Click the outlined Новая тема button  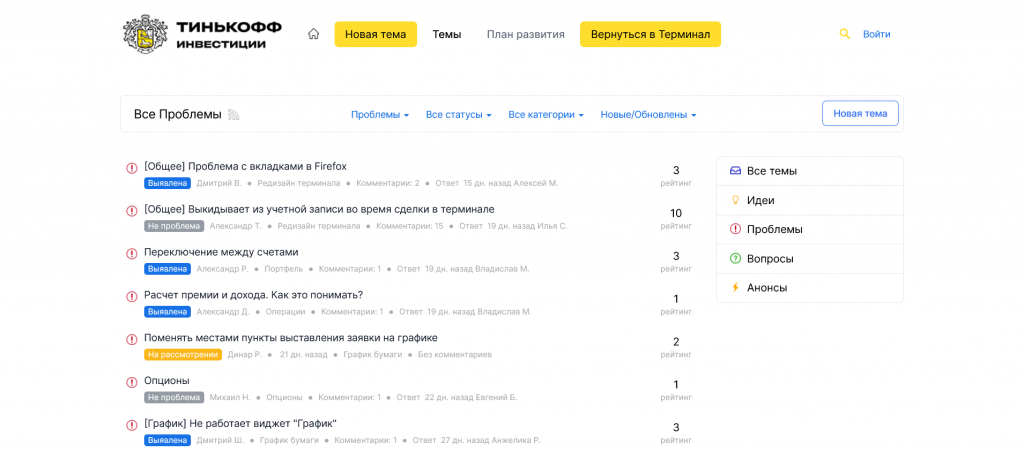point(860,114)
